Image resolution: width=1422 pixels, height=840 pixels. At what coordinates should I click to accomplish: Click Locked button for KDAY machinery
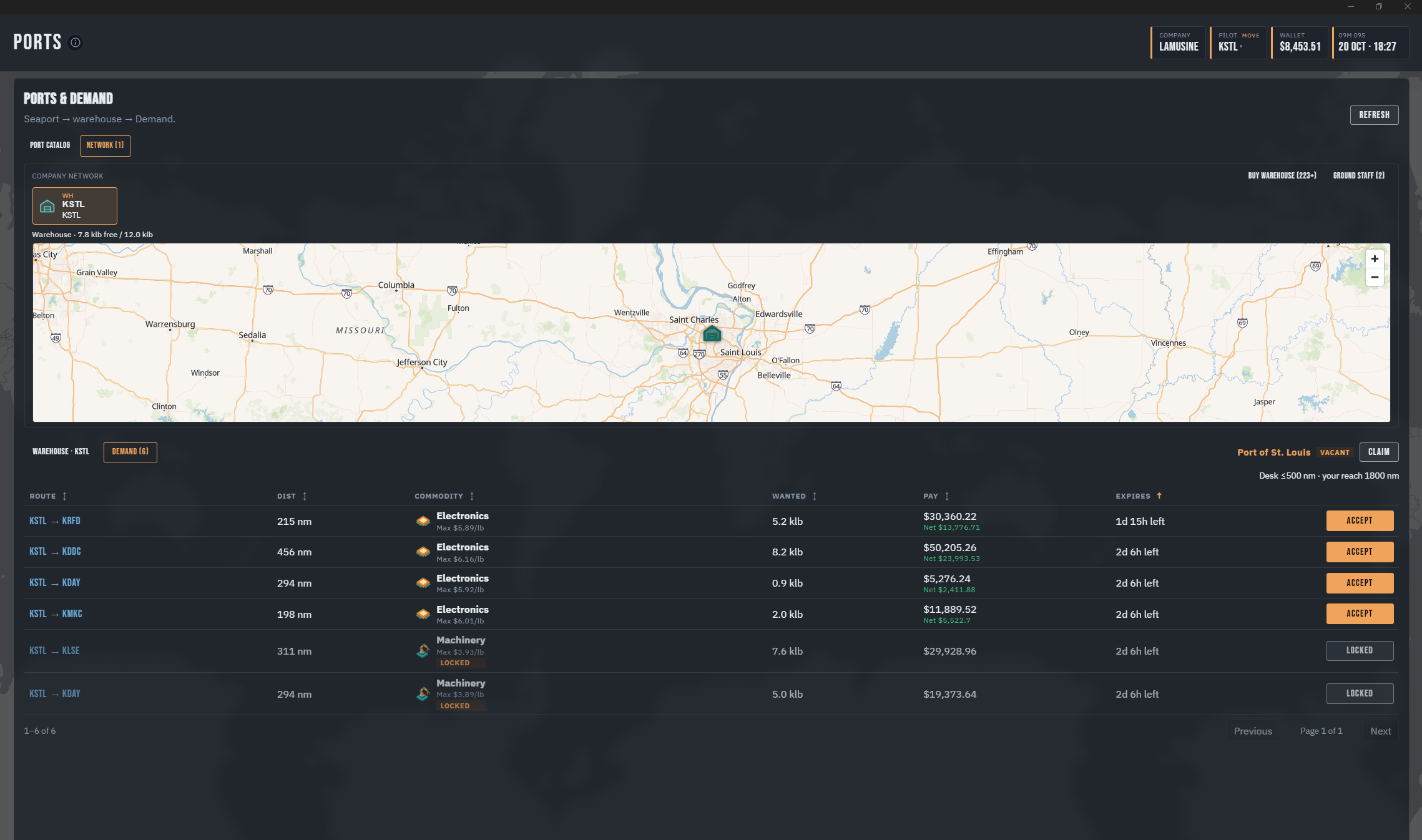[1359, 693]
